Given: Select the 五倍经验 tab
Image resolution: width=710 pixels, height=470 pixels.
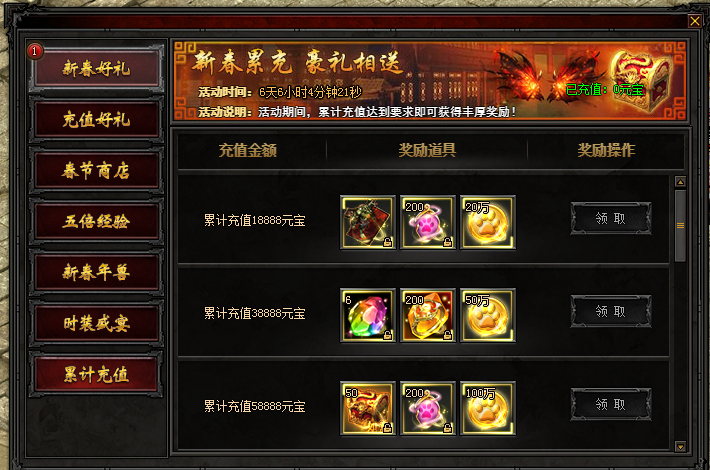Looking at the screenshot, I should pos(96,221).
